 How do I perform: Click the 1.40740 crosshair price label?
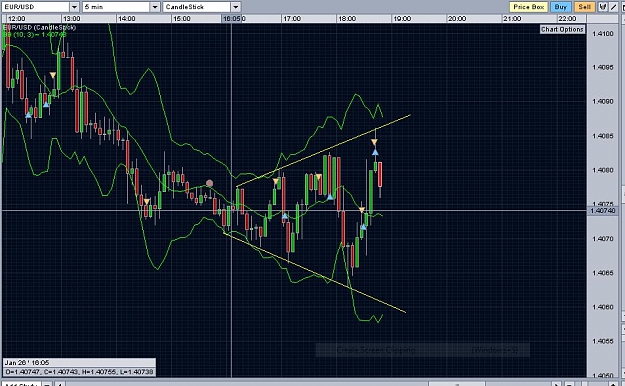coord(603,211)
